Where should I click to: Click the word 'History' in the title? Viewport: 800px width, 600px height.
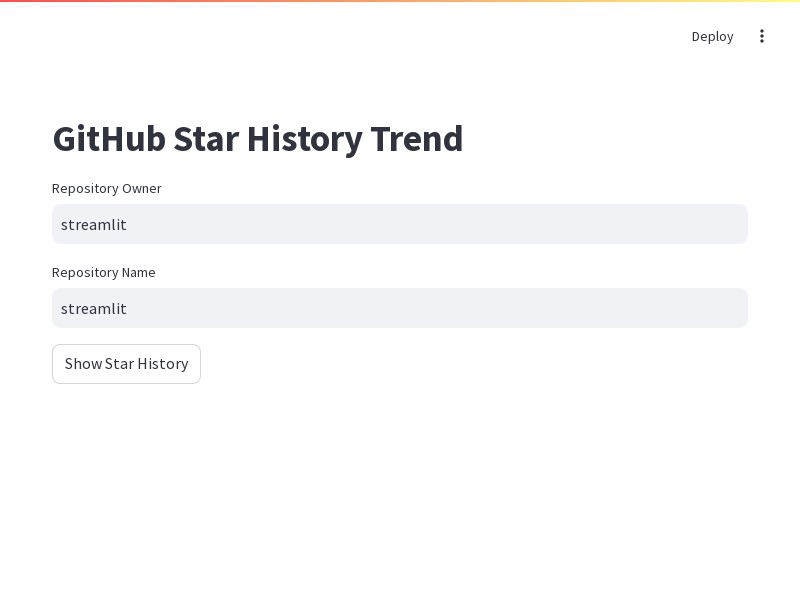click(305, 140)
